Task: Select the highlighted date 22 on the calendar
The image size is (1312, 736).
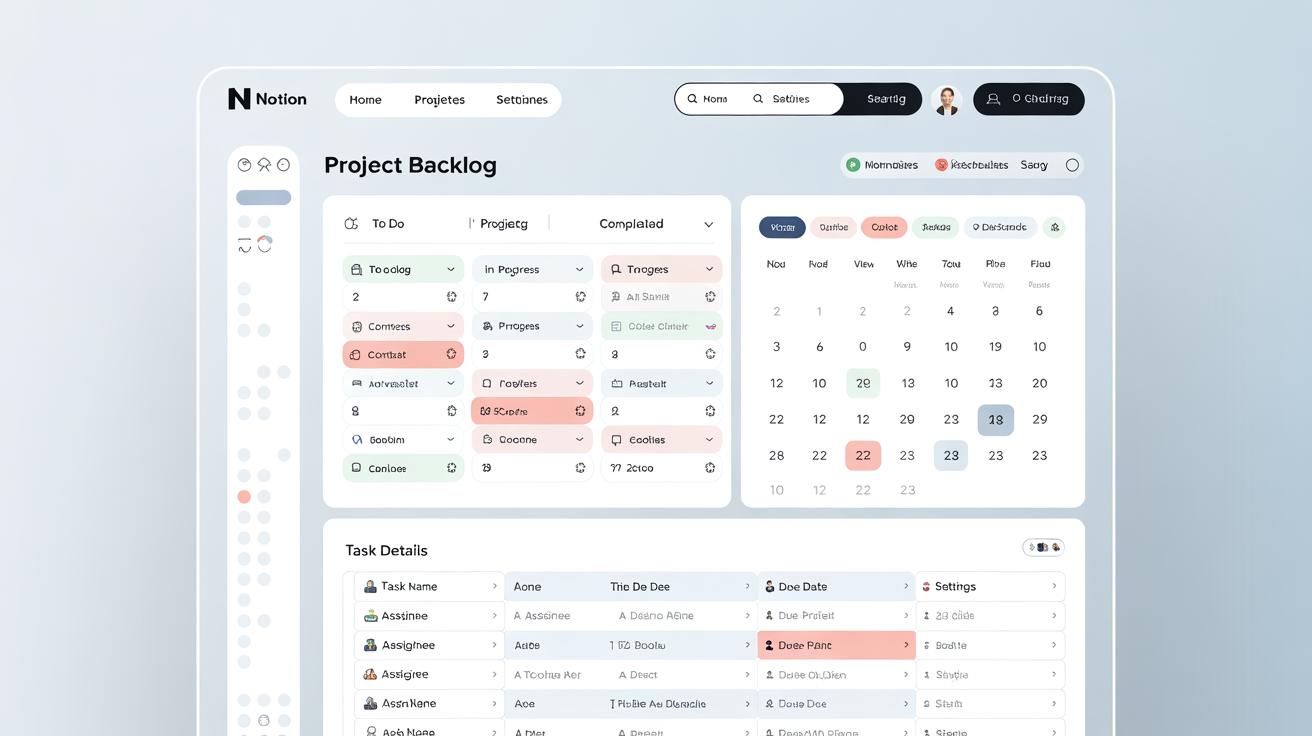Action: click(863, 455)
